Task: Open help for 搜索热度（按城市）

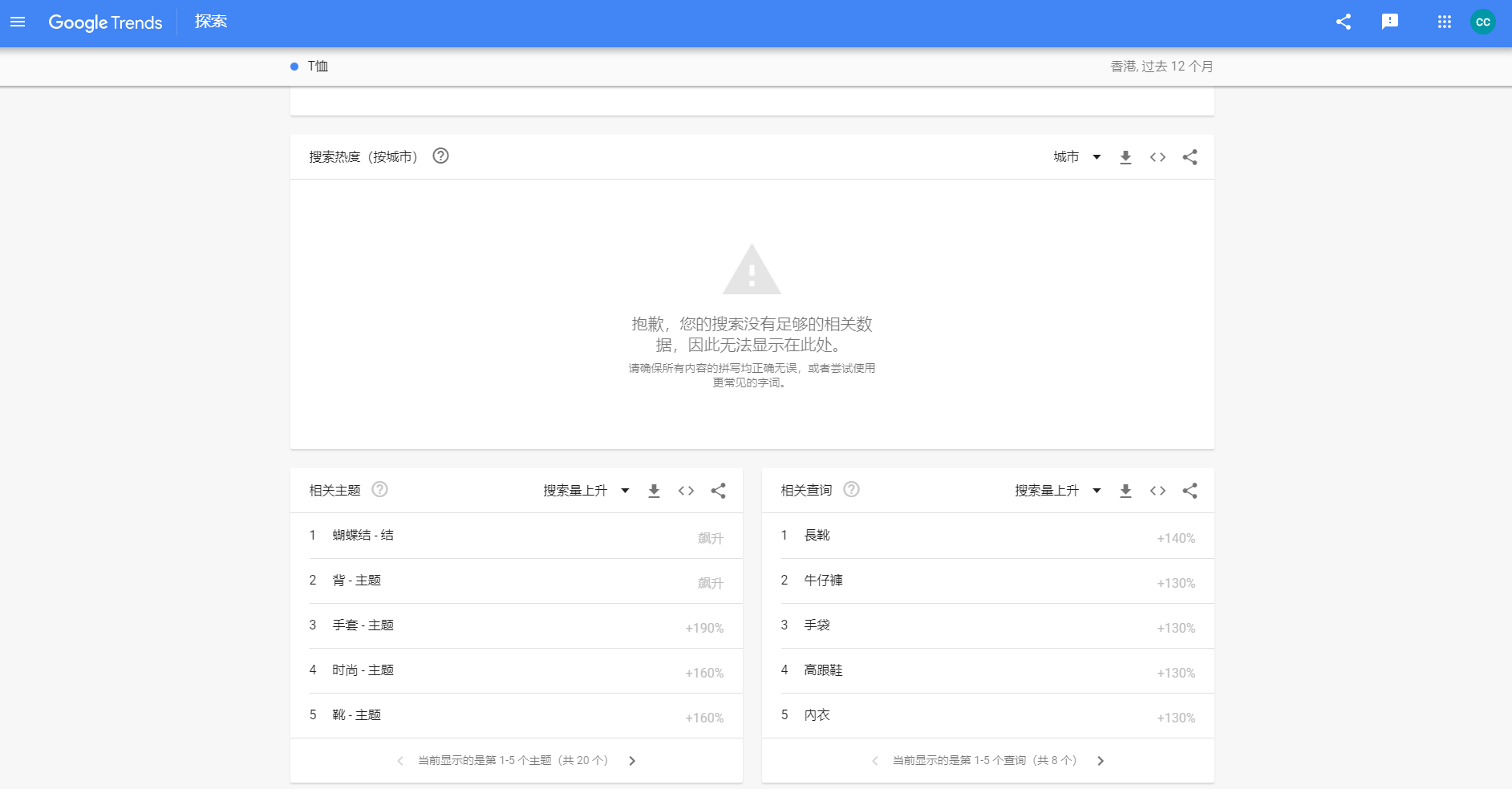Action: coord(440,156)
